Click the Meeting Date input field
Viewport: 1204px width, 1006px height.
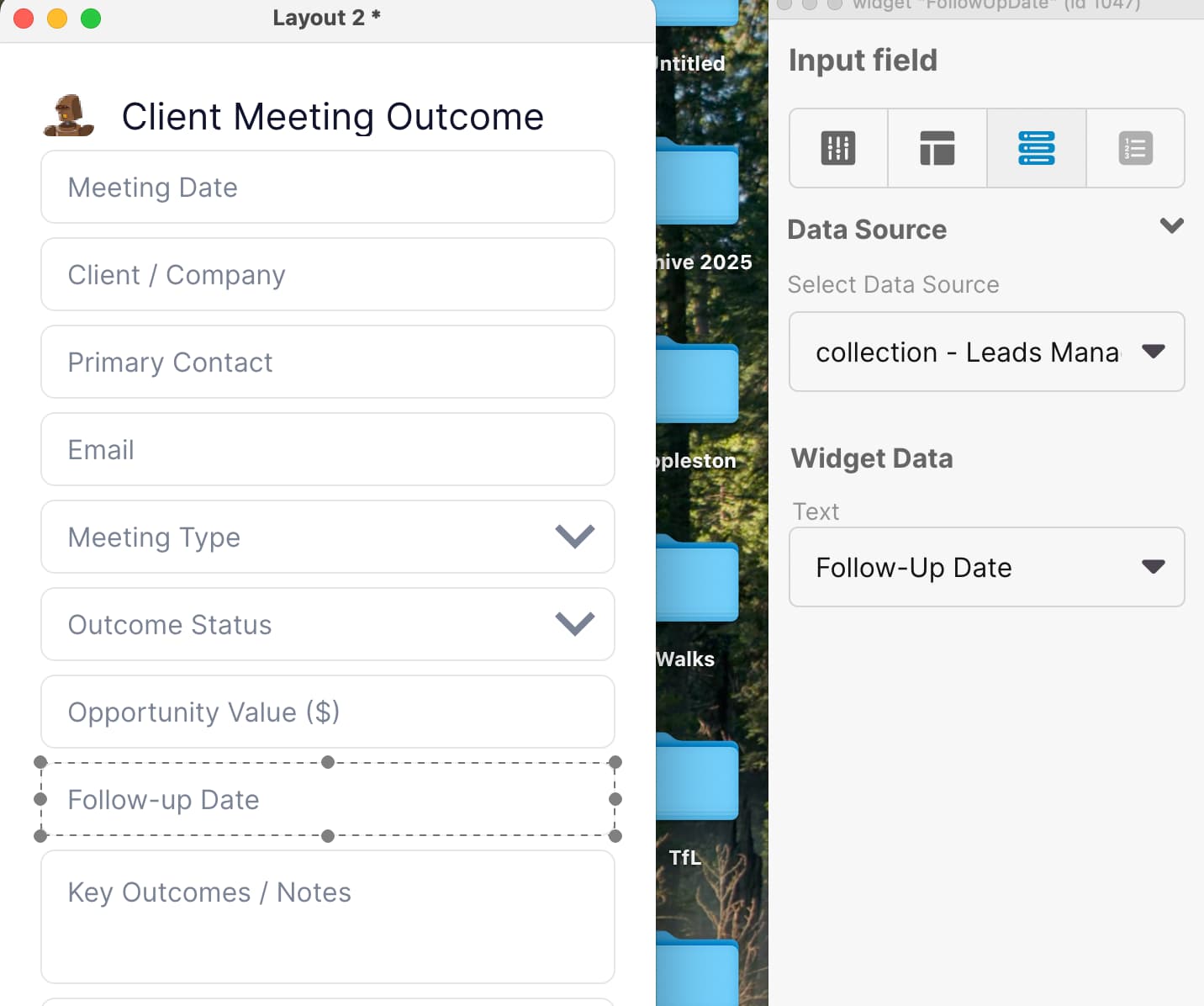[328, 187]
